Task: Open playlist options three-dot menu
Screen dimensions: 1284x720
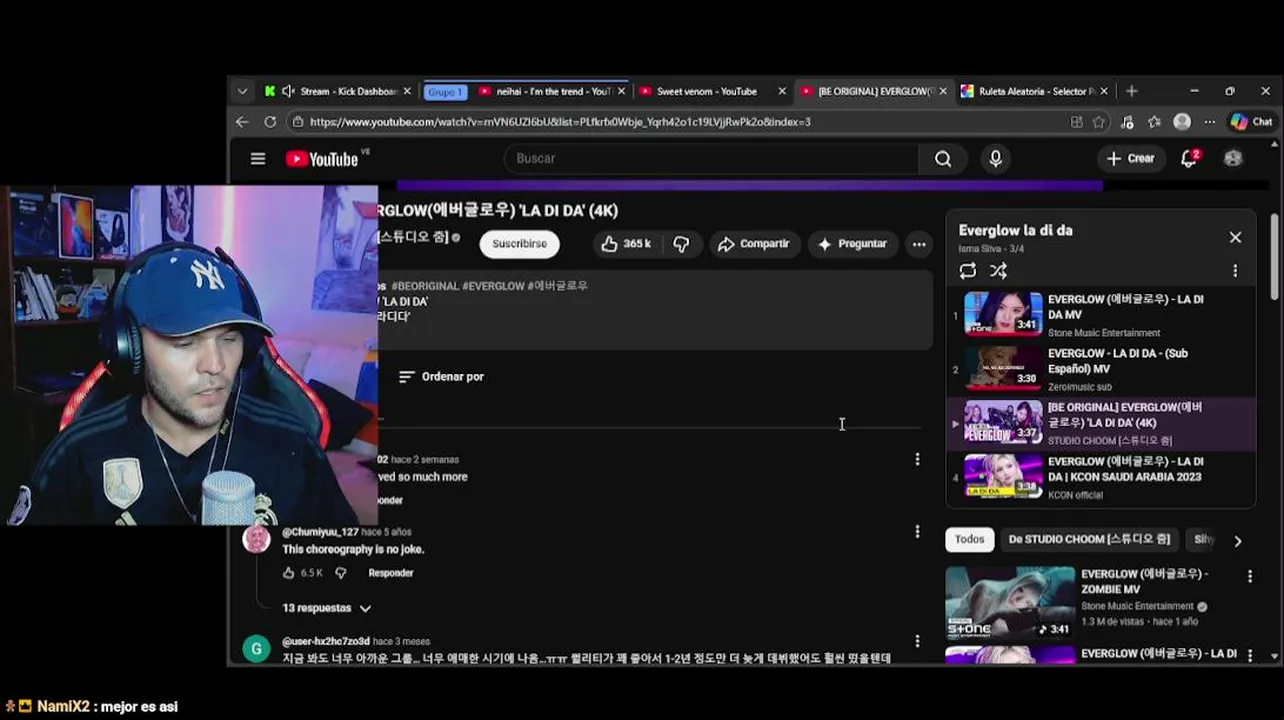Action: click(1235, 271)
